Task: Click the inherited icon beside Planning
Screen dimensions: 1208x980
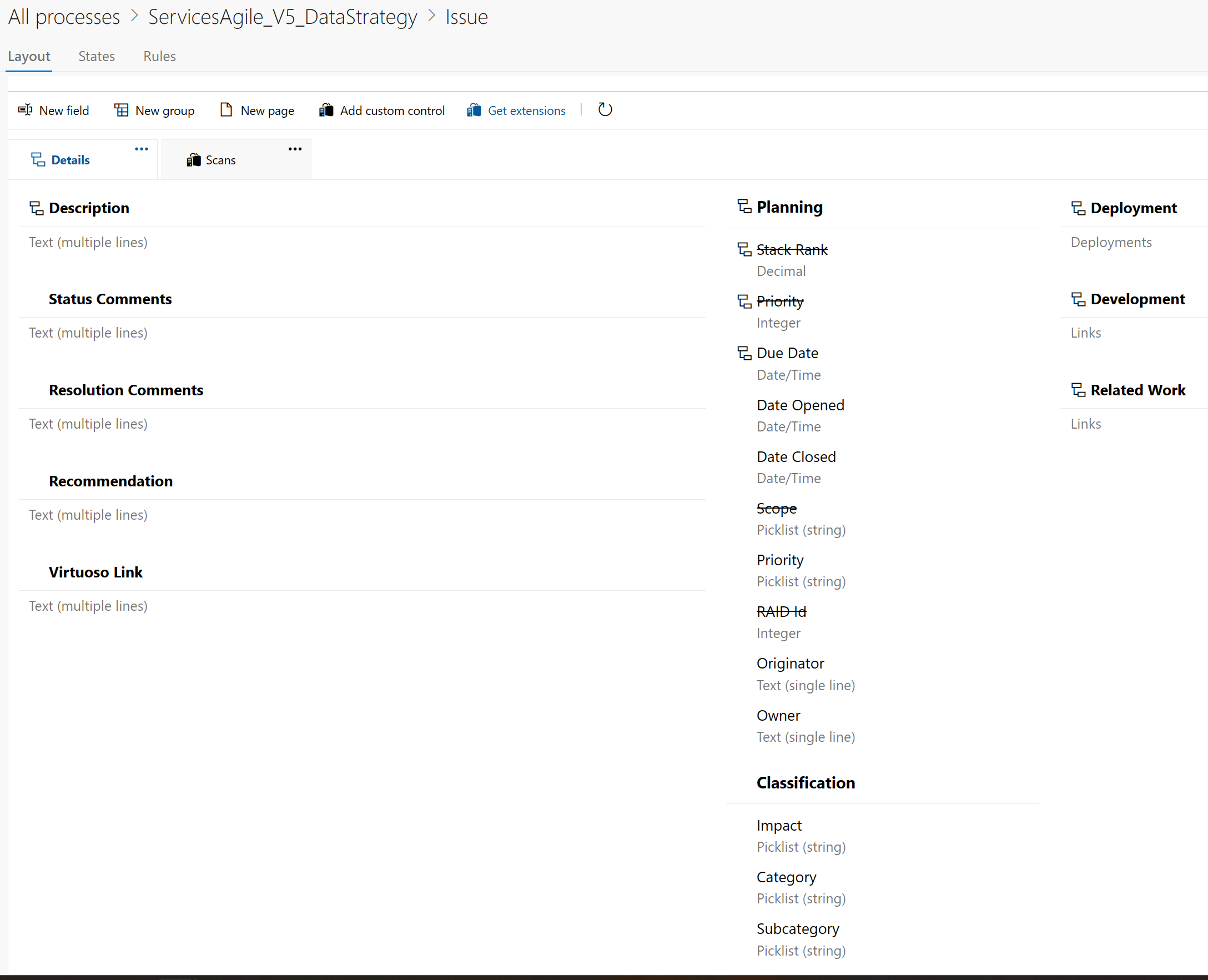Action: [x=743, y=207]
